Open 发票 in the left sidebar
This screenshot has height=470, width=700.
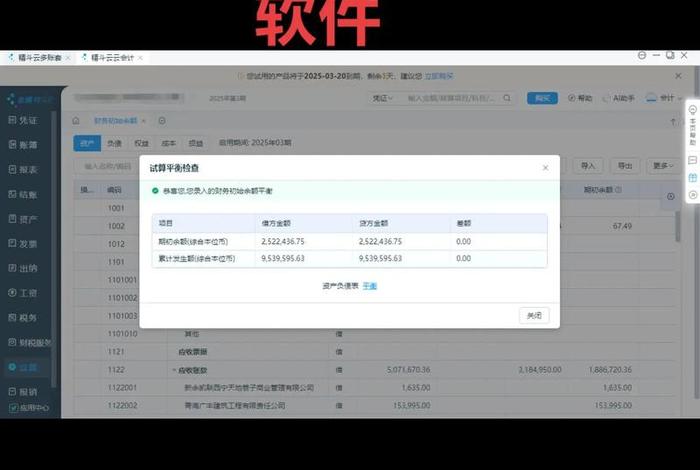click(23, 244)
